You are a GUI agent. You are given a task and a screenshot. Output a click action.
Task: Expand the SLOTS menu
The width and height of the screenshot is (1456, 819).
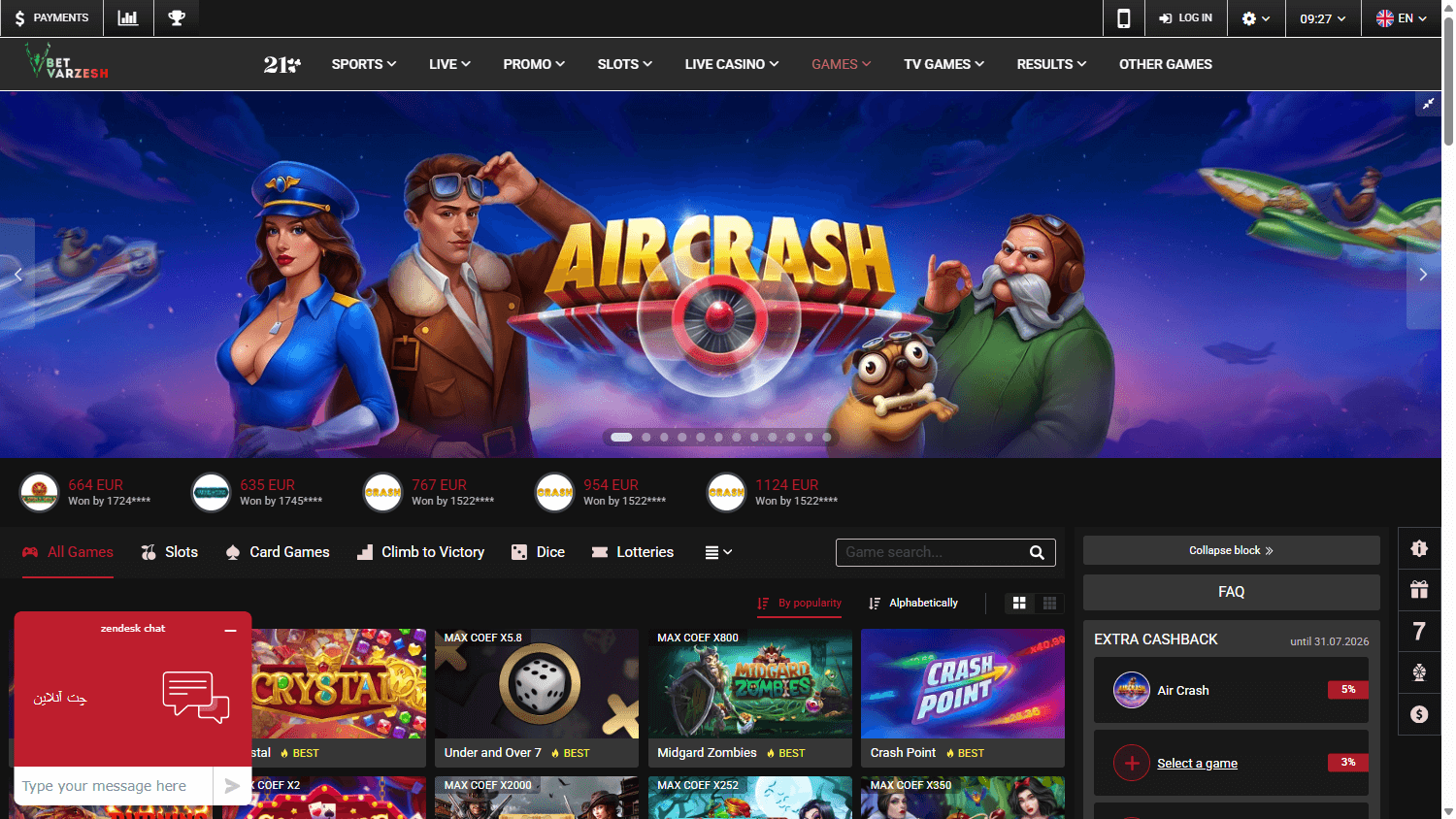[x=625, y=64]
